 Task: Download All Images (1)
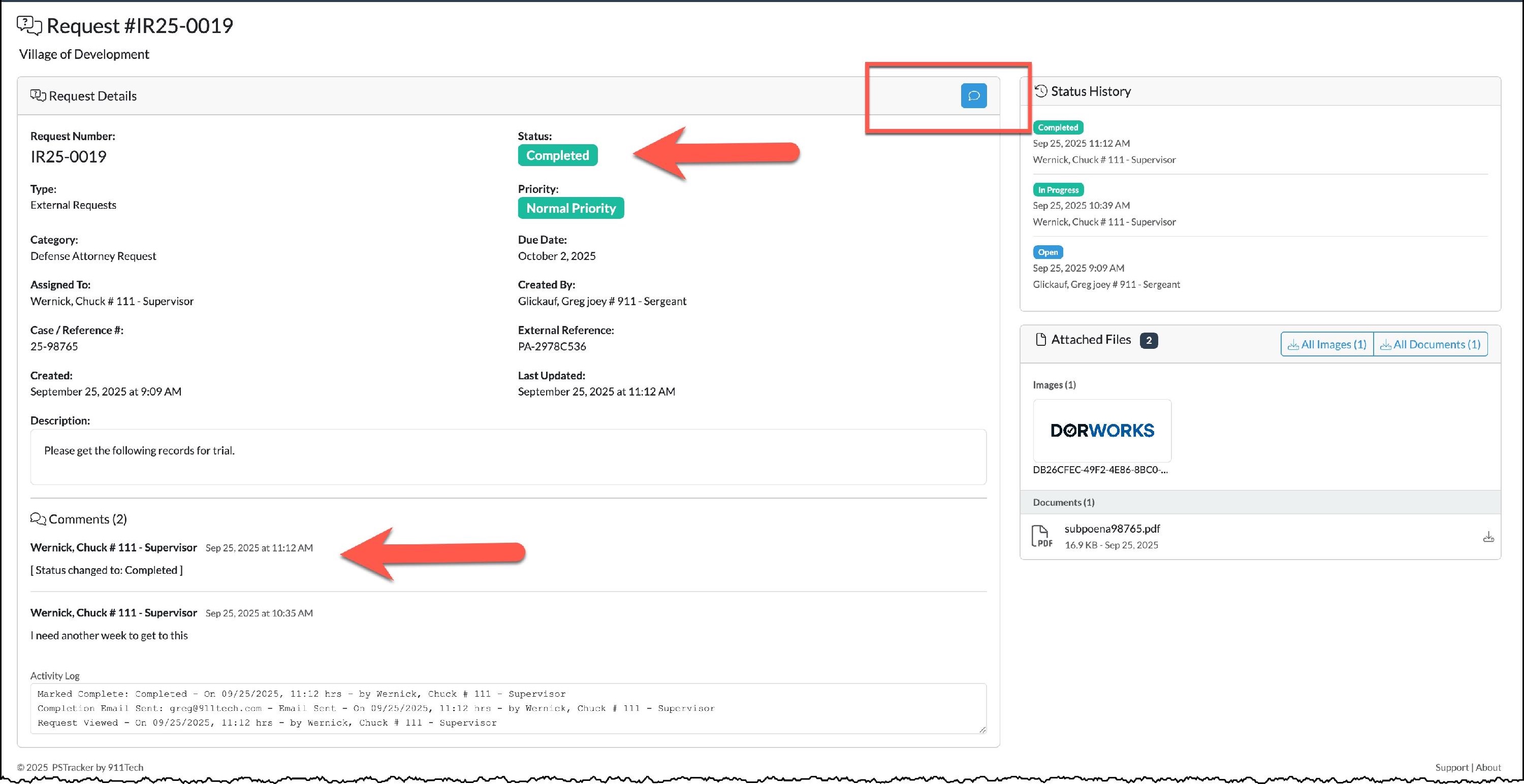(x=1327, y=344)
